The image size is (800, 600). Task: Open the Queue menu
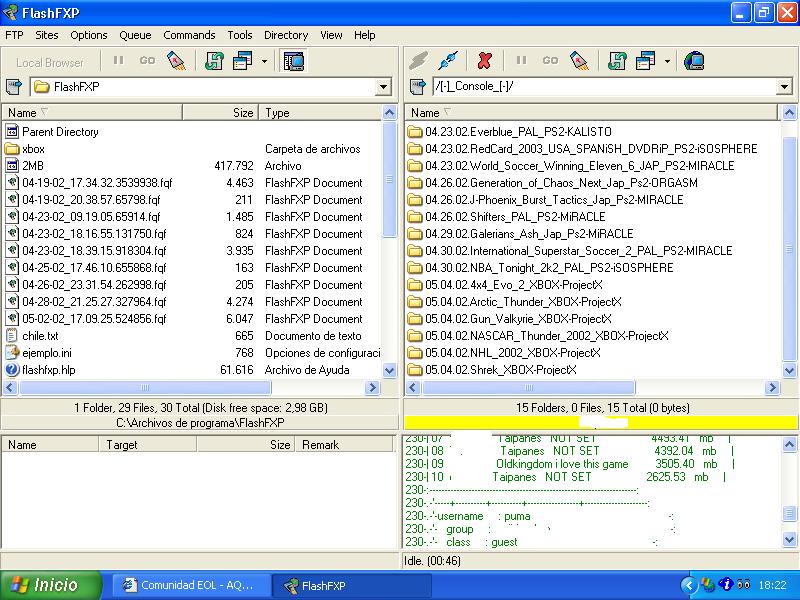coord(135,35)
